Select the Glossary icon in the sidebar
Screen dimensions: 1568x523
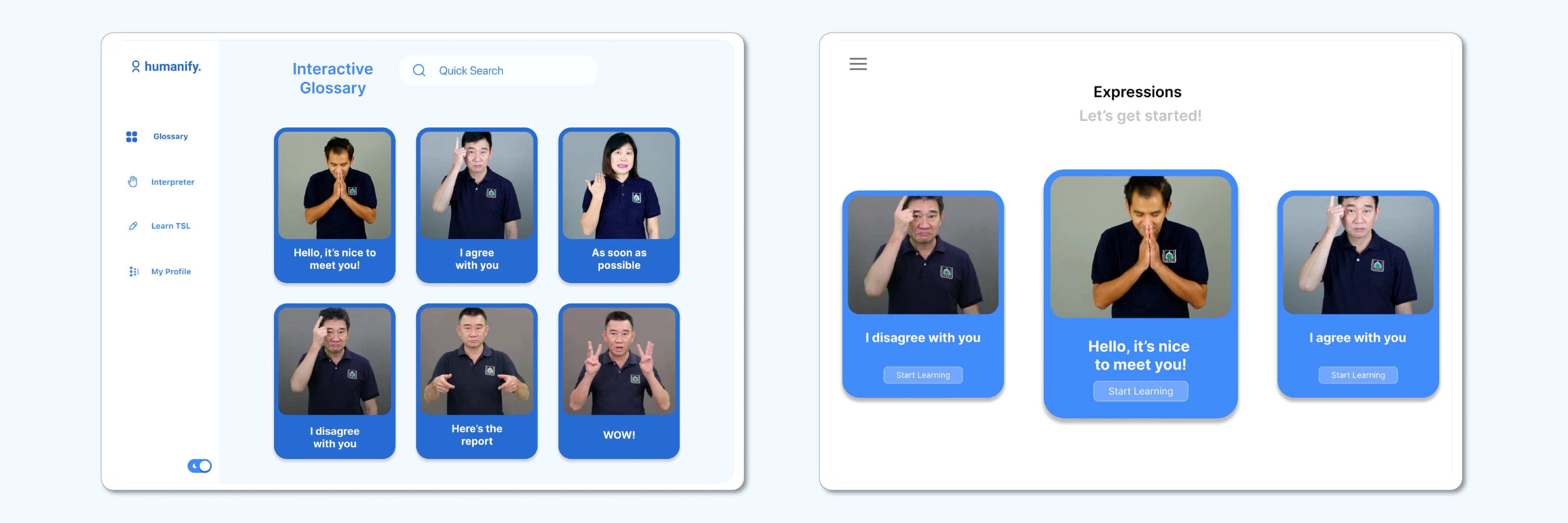click(132, 136)
